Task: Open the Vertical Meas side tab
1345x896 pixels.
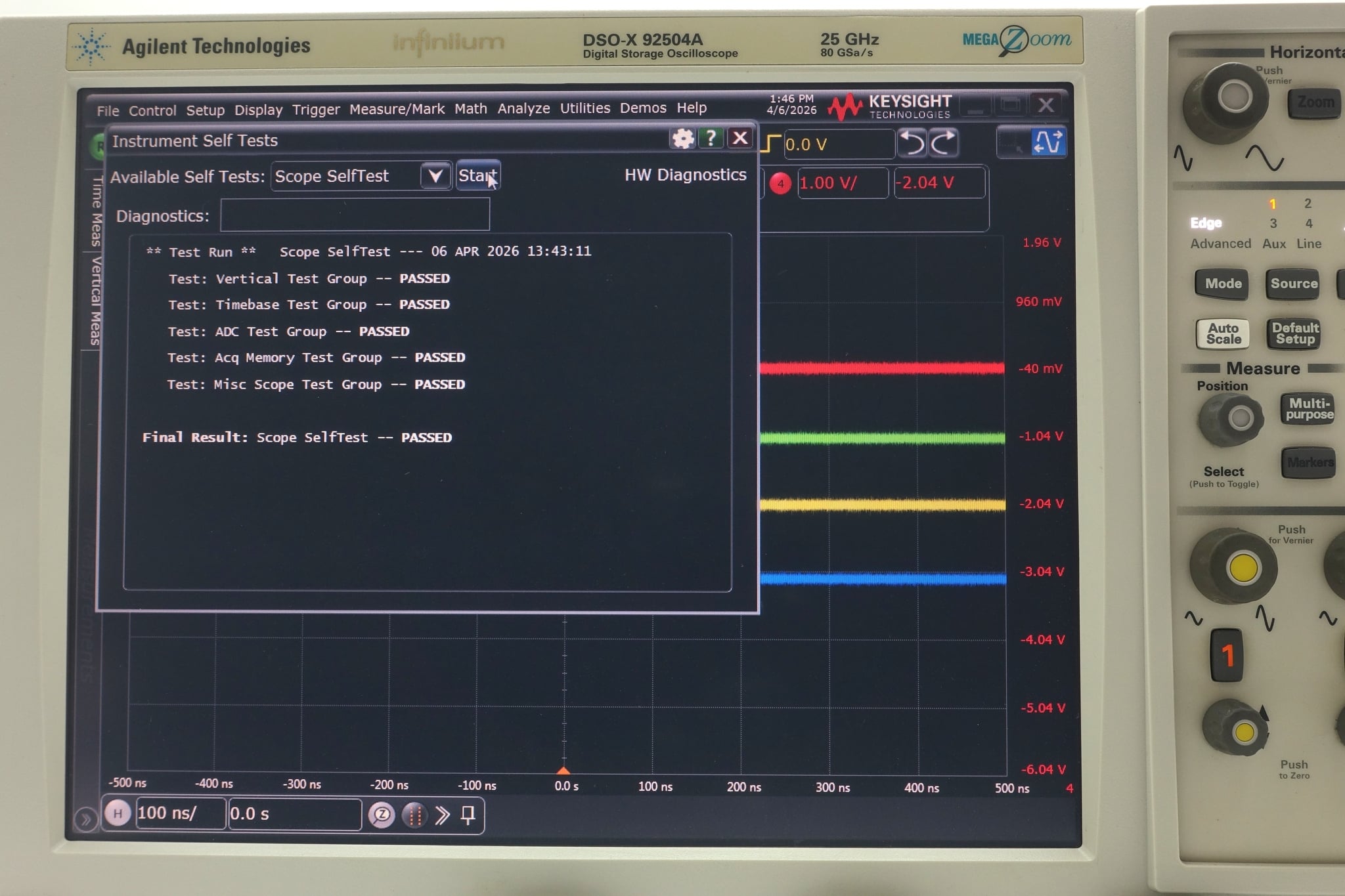Action: 96,301
